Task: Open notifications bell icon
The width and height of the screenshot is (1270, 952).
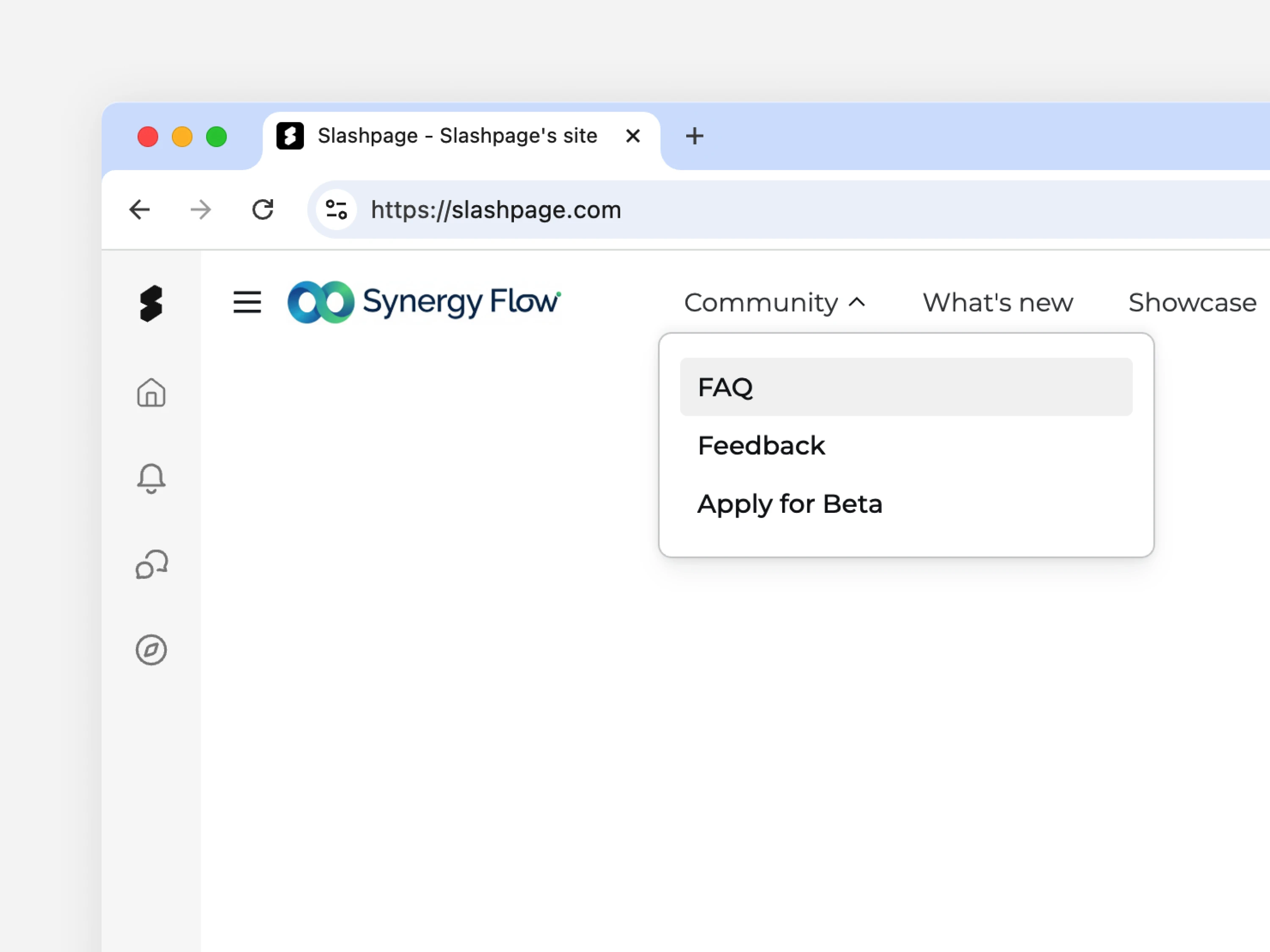Action: 151,478
